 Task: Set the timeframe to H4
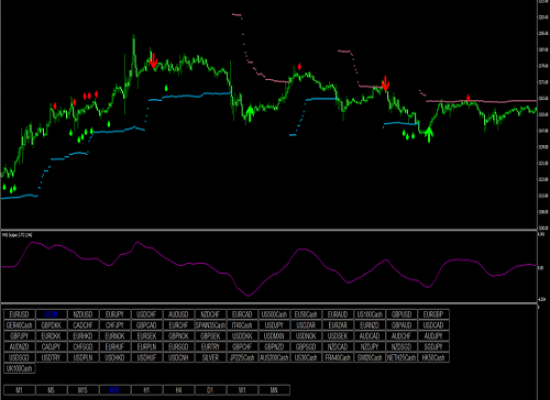coord(178,390)
